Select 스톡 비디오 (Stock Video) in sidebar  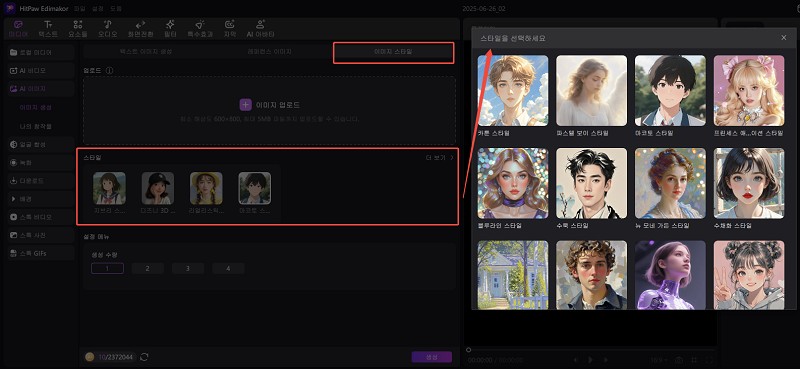coord(41,217)
